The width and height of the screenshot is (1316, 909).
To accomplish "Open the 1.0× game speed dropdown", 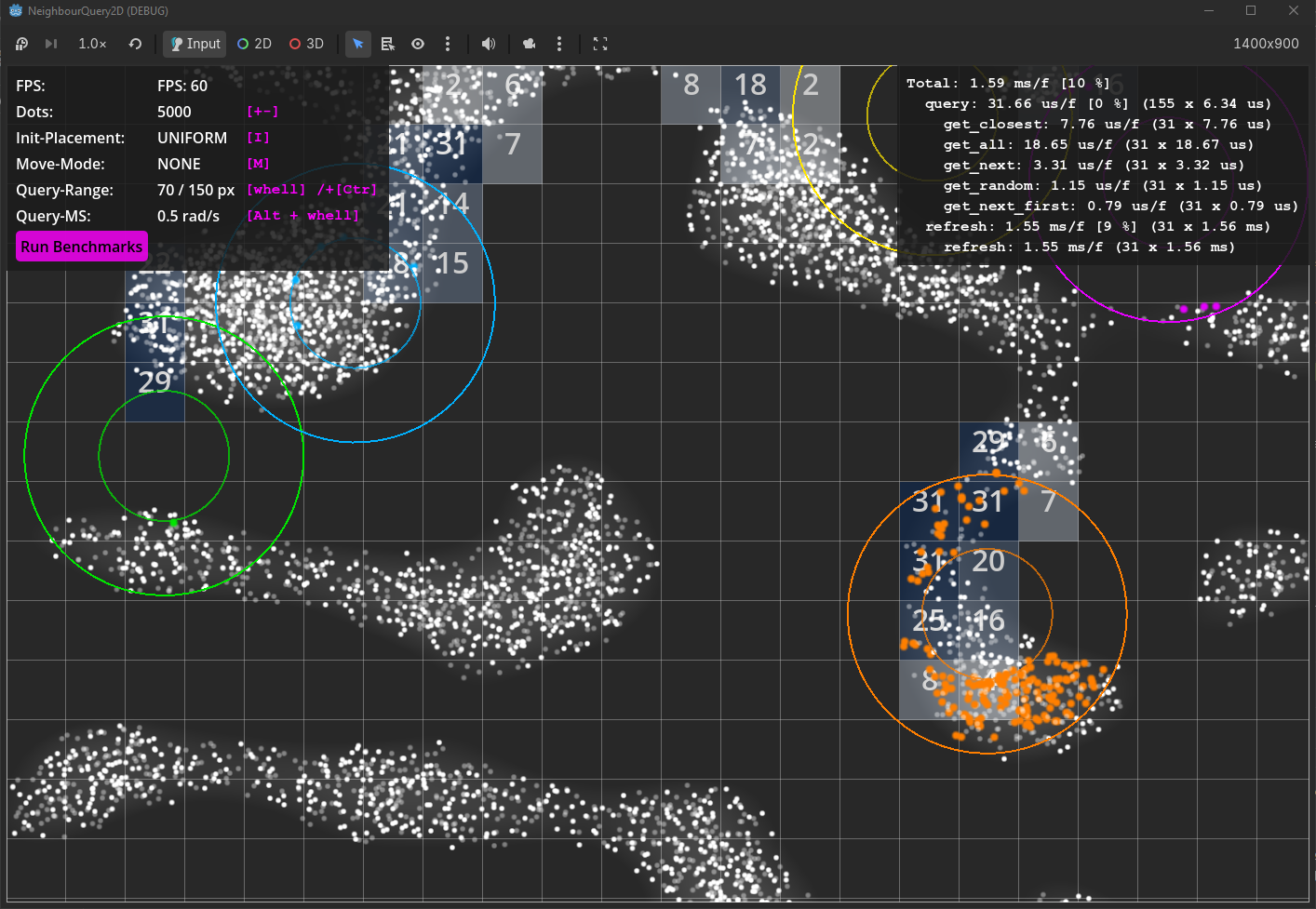I will [92, 44].
